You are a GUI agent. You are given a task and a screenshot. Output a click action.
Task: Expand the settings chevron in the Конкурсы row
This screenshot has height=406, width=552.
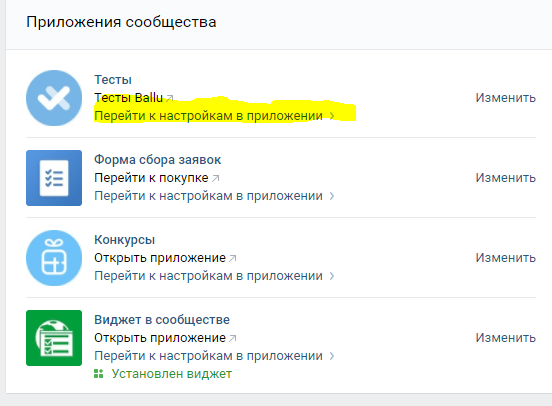pyautogui.click(x=332, y=276)
